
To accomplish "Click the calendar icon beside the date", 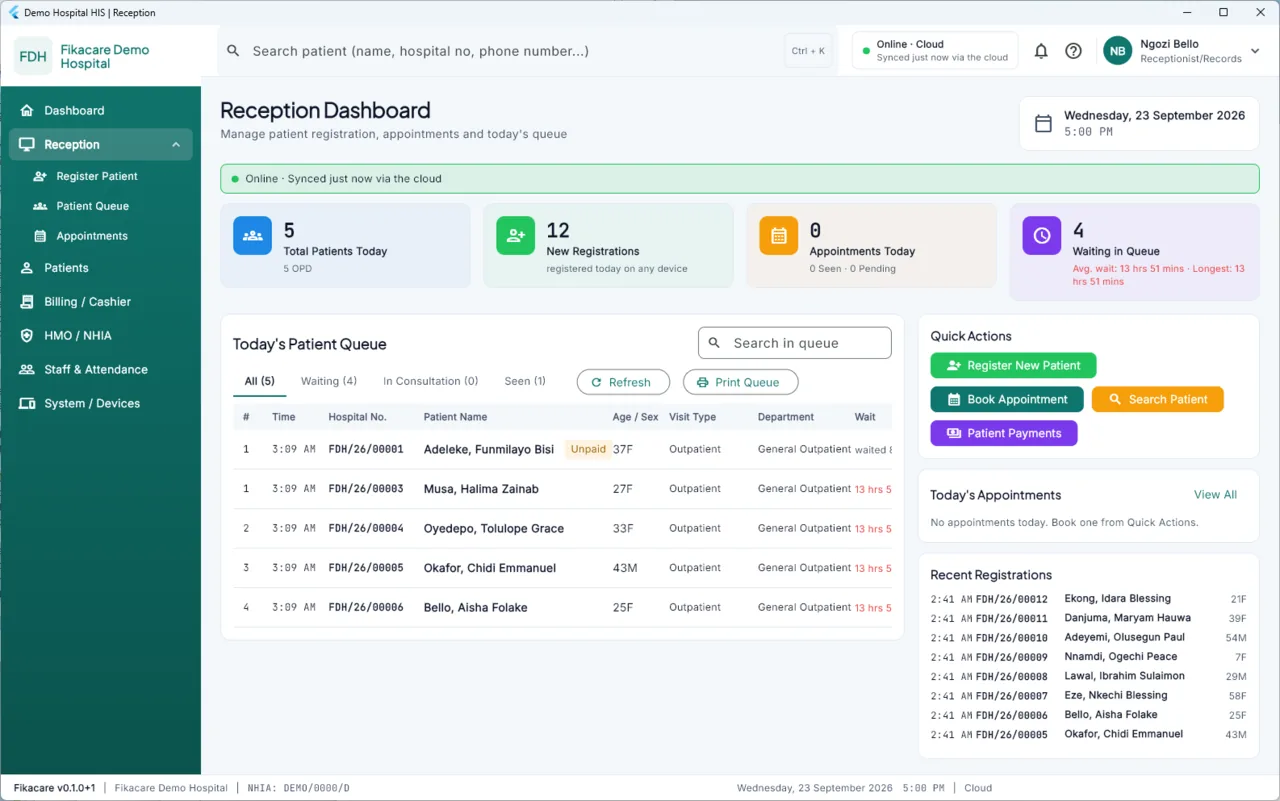I will coord(1043,124).
